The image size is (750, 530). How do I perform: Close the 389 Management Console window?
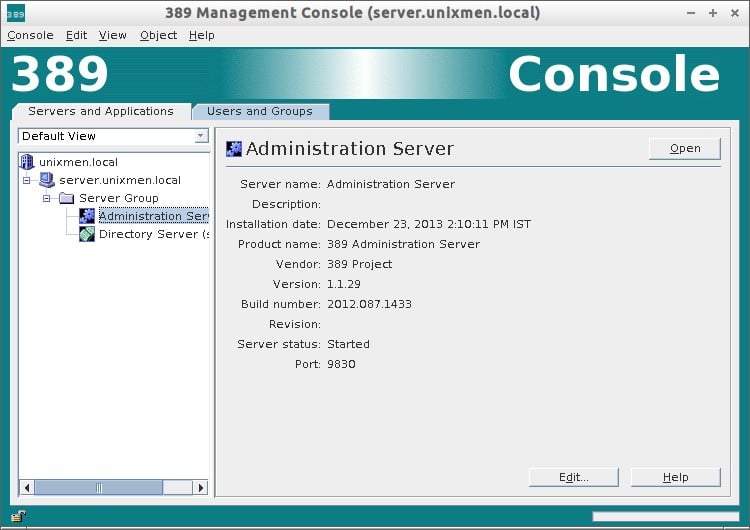click(x=735, y=13)
